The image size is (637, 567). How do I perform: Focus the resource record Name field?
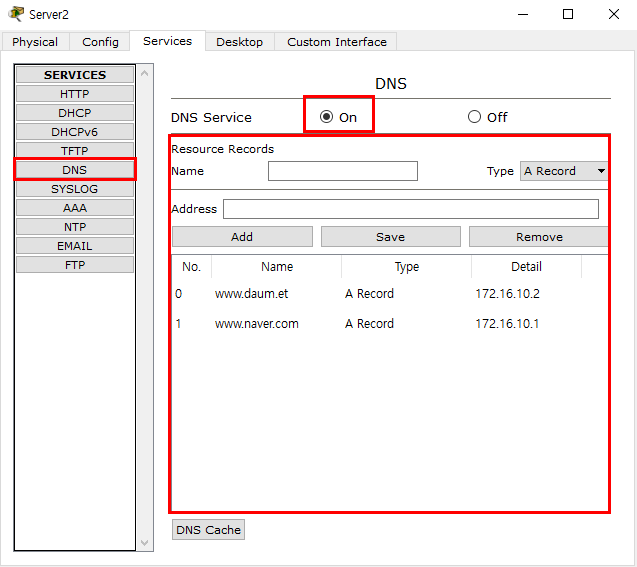point(342,171)
